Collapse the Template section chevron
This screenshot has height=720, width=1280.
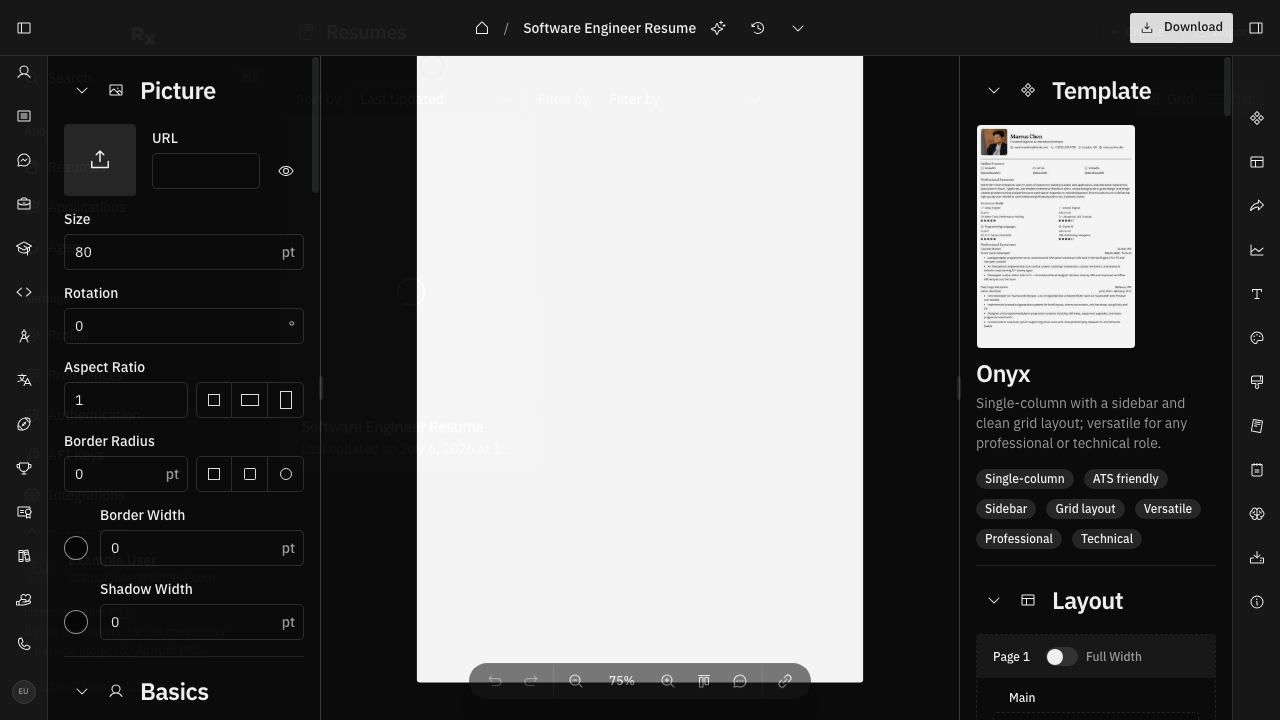(994, 91)
